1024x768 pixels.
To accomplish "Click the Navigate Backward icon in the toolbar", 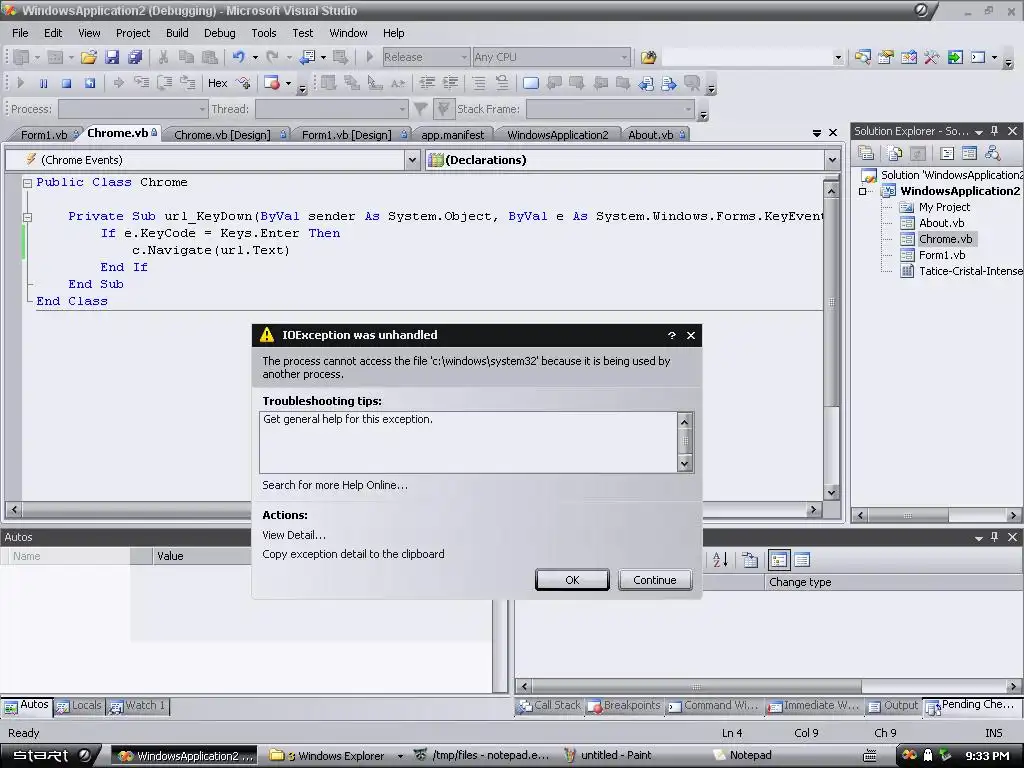I will point(308,57).
